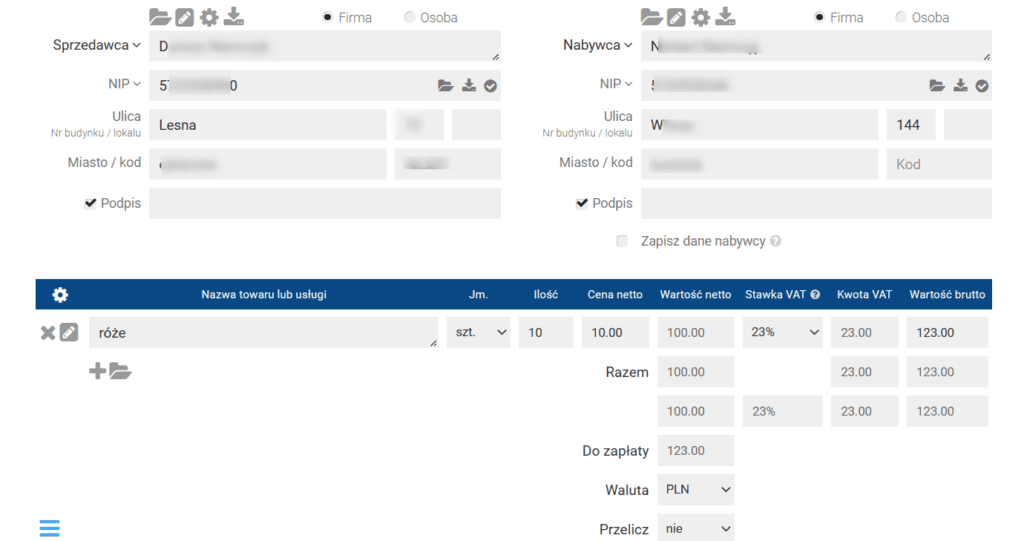Image resolution: width=1024 pixels, height=541 pixels.
Task: Click the Cena netto field
Action: [x=615, y=332]
